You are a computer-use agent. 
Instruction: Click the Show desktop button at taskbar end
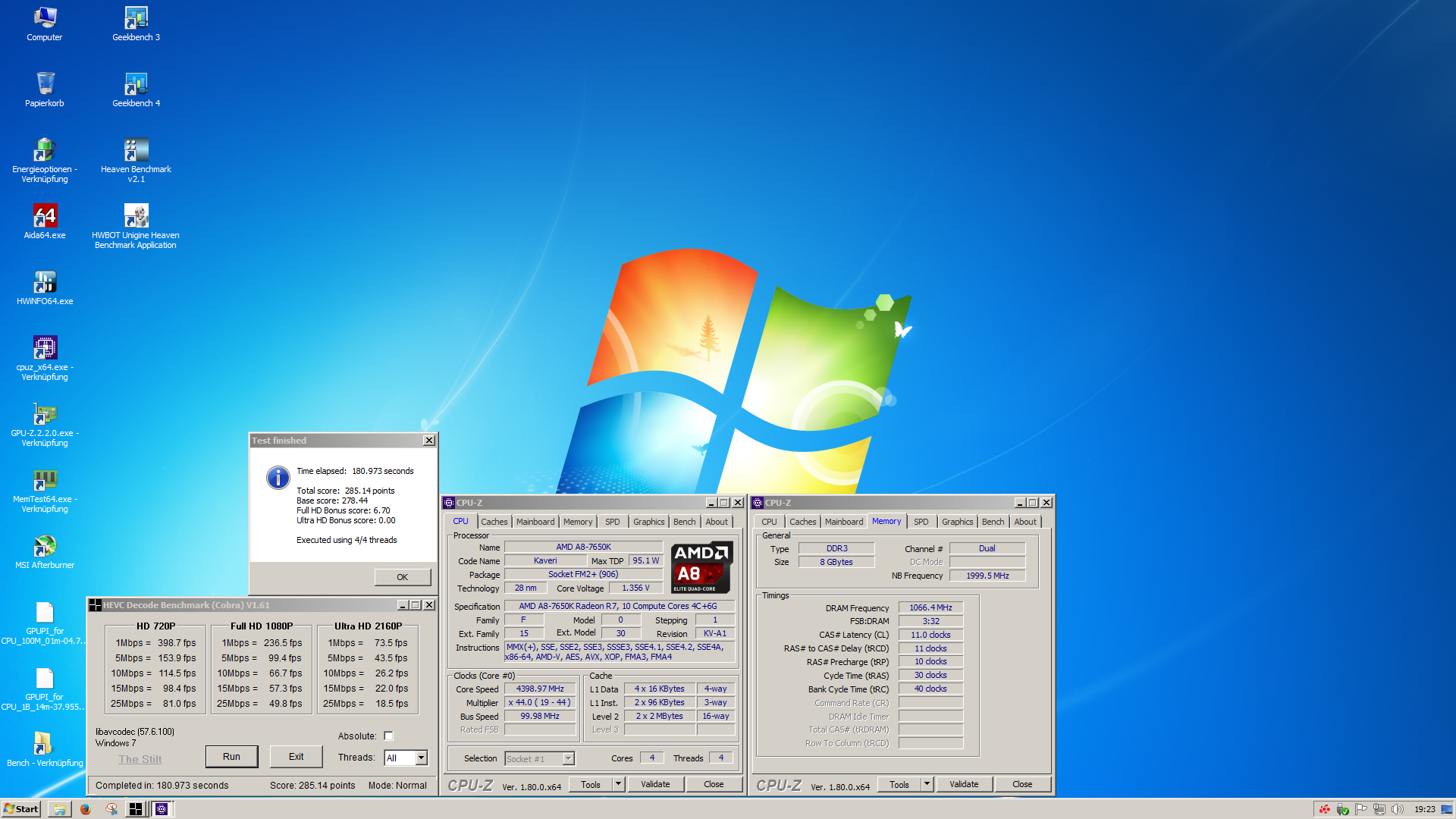[1447, 809]
